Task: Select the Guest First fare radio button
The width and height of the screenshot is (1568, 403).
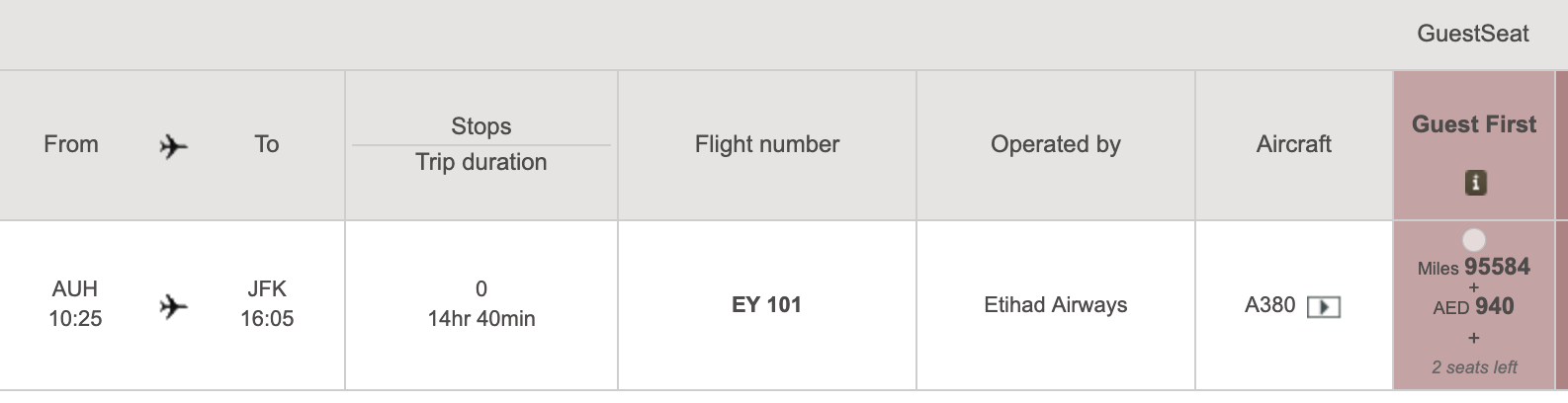Action: 1473,240
